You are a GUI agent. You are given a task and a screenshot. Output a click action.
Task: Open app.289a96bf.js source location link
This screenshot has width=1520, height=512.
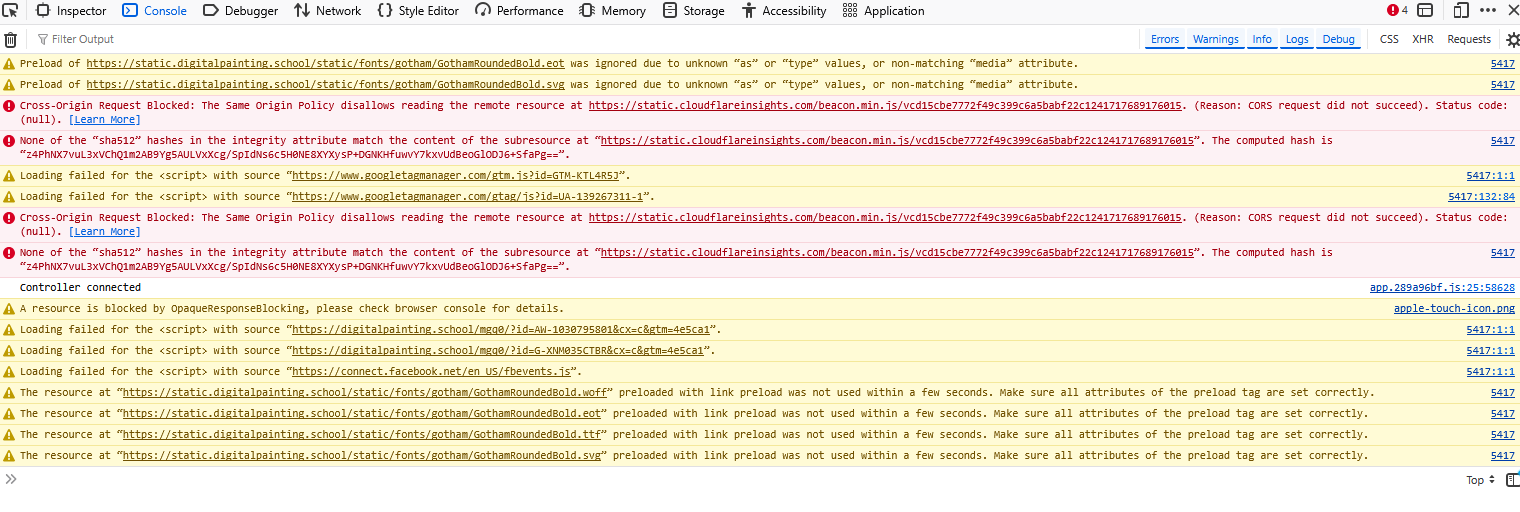1441,288
